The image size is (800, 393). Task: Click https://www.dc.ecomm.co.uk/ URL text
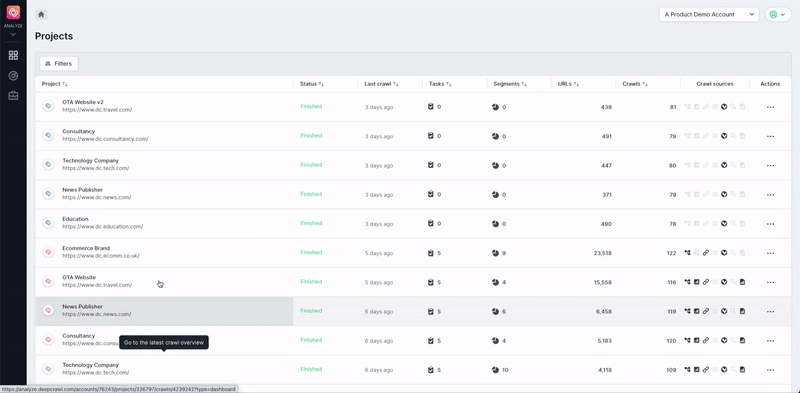(101, 256)
